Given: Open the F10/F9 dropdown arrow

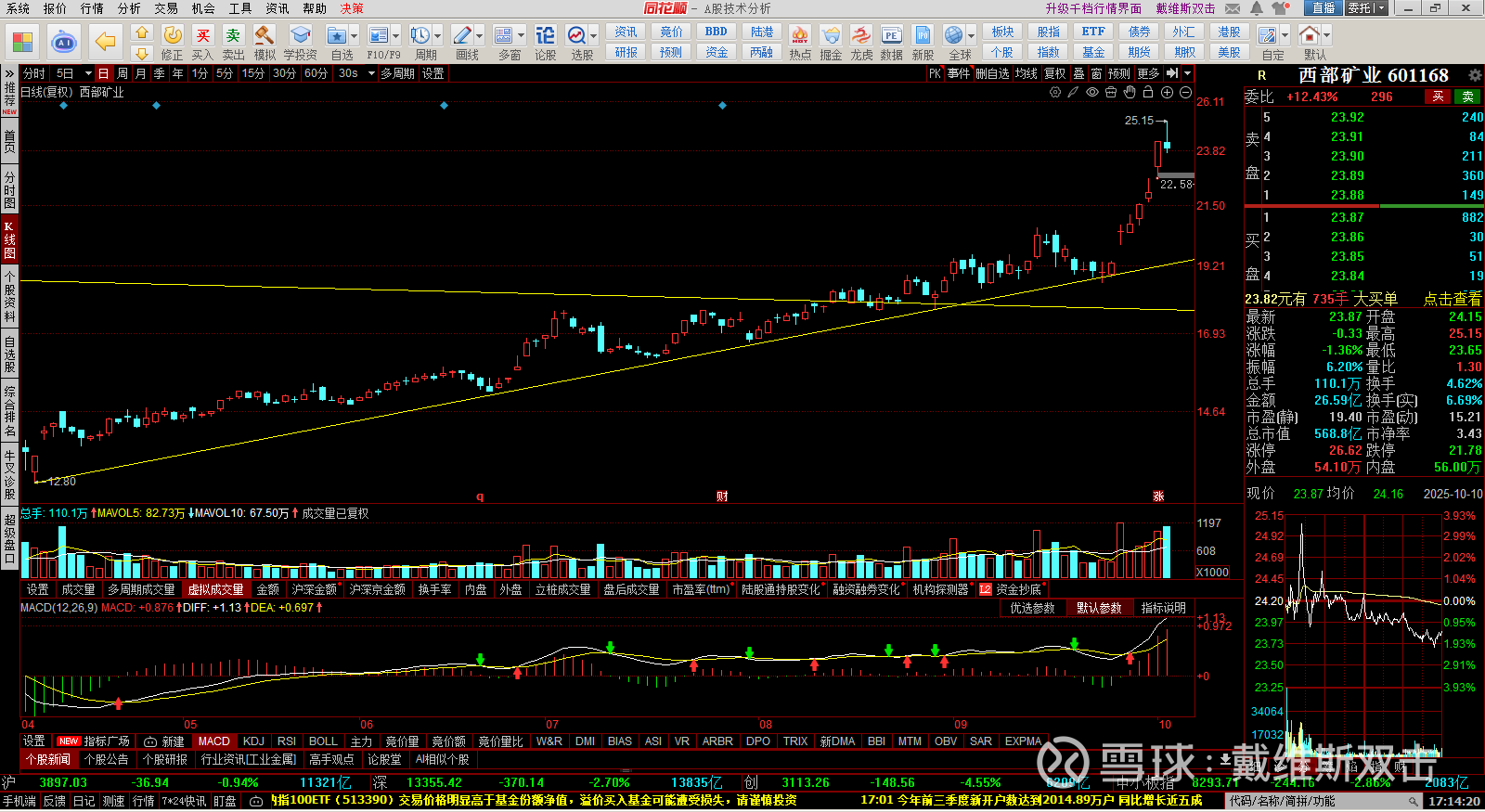Looking at the screenshot, I should tap(395, 36).
